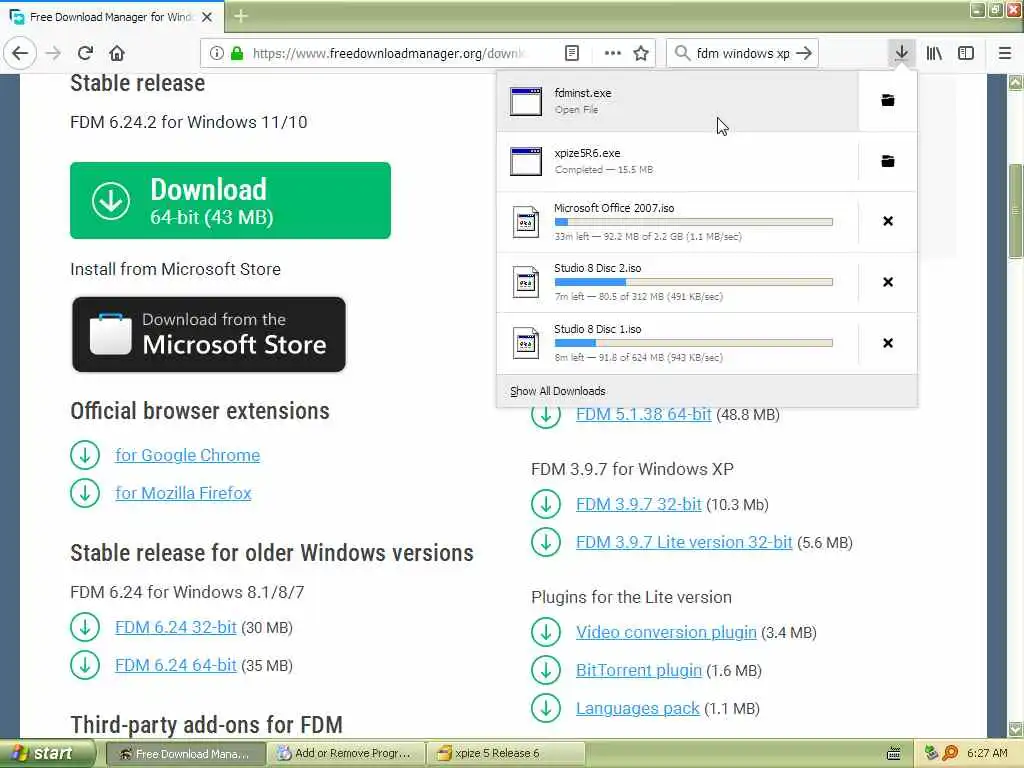The image size is (1024, 768).
Task: Download FDM 3.9.7 32-bit
Action: click(639, 505)
